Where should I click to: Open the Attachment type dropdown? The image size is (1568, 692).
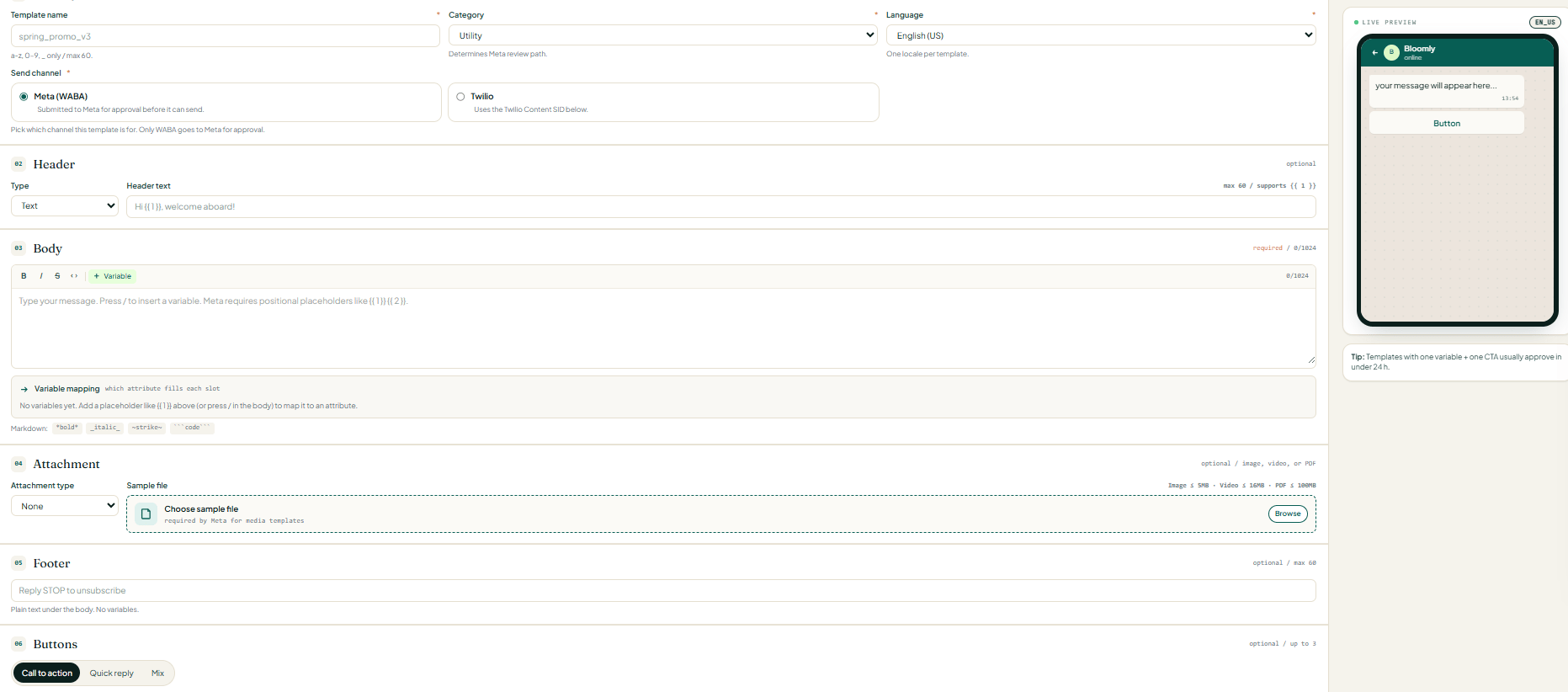point(65,506)
